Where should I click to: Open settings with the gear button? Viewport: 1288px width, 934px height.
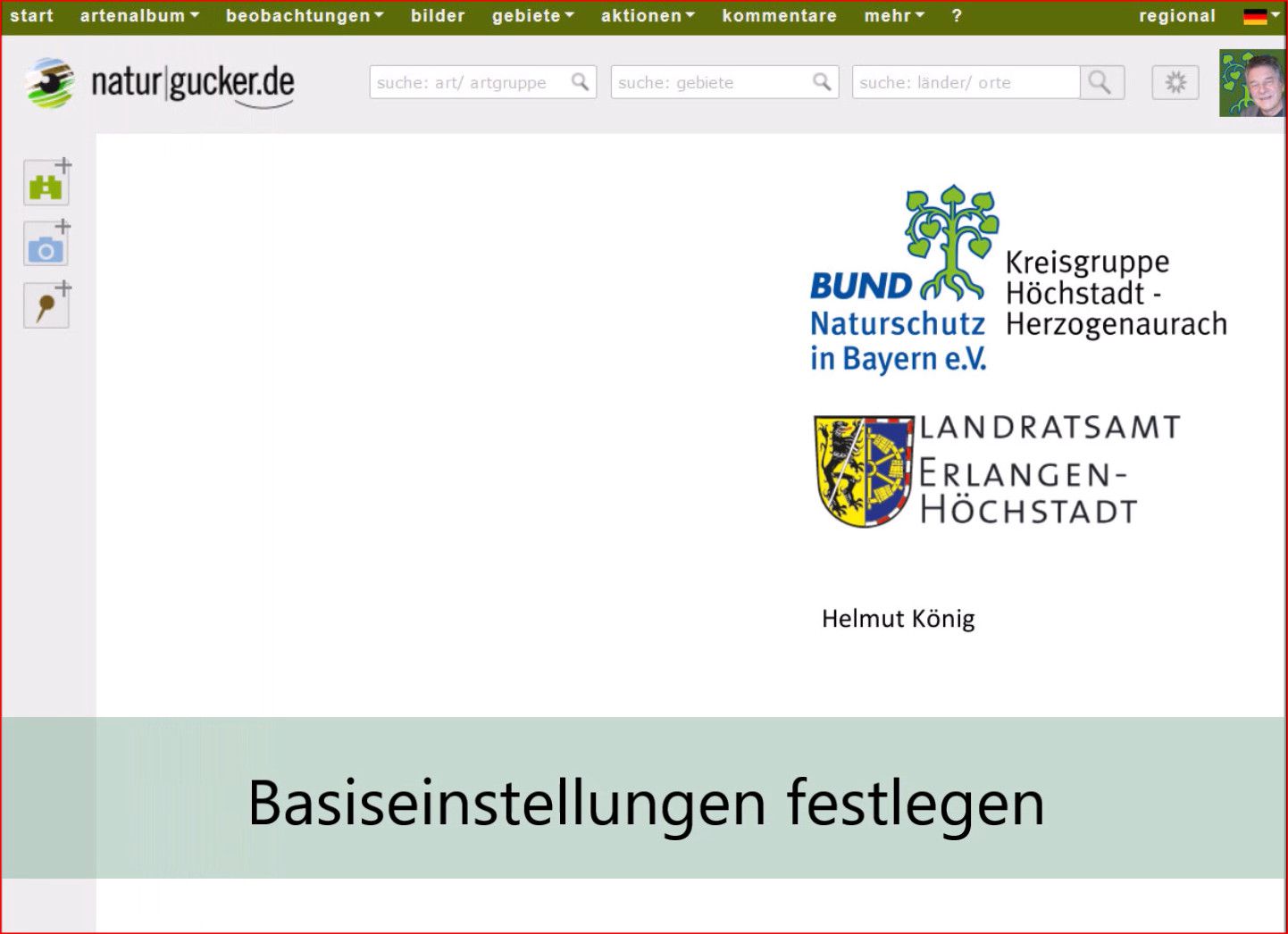(x=1175, y=82)
